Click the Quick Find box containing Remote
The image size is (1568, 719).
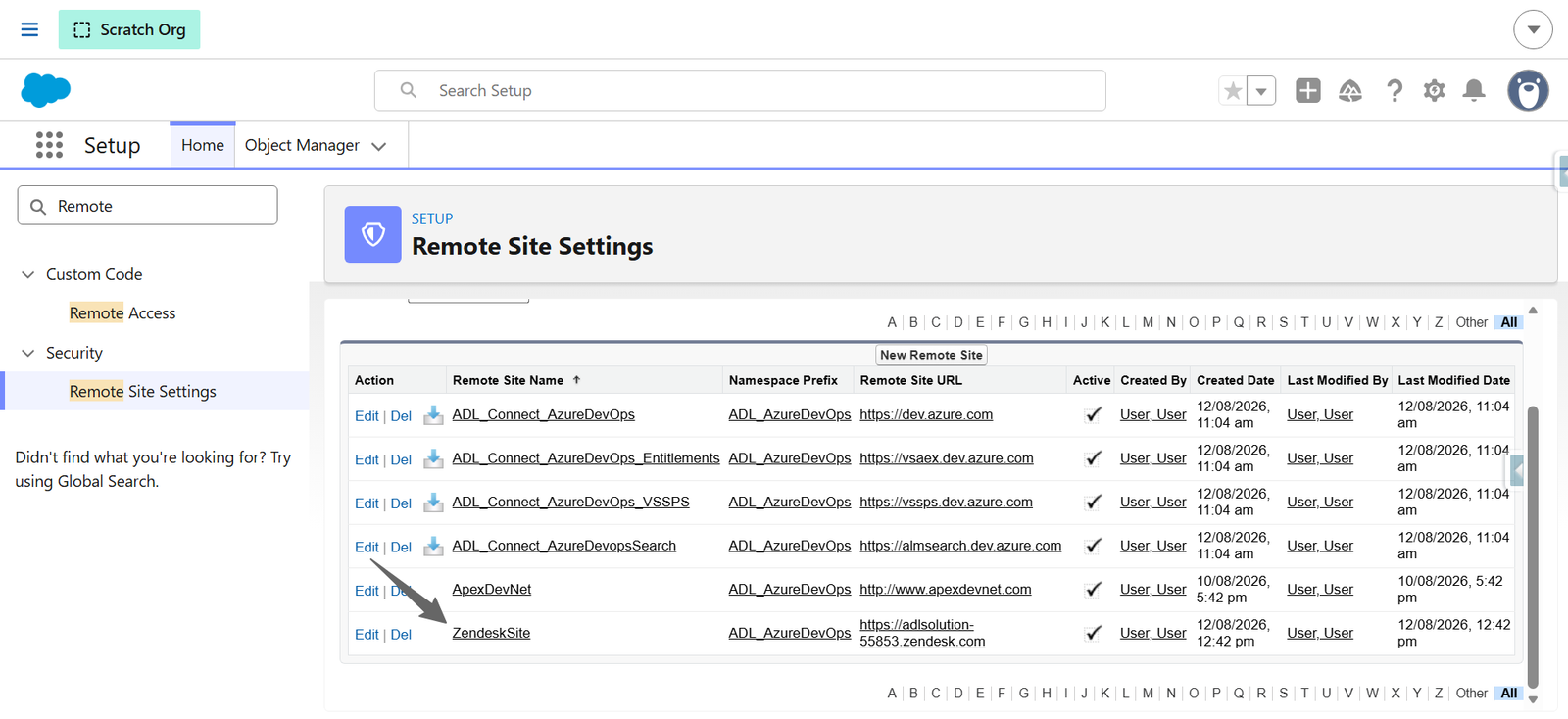(x=147, y=206)
